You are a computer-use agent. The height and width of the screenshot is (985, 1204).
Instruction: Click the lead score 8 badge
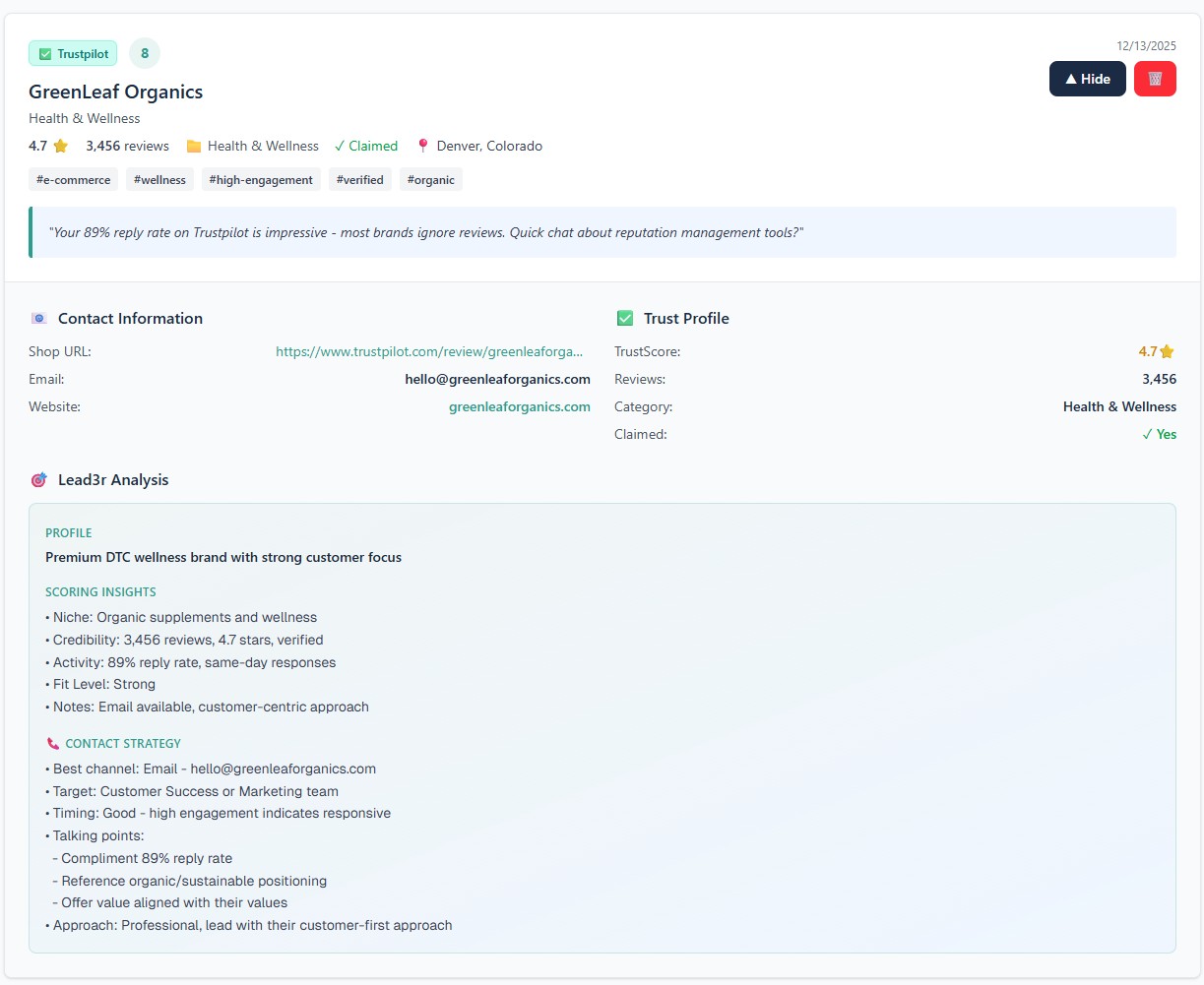pos(145,53)
